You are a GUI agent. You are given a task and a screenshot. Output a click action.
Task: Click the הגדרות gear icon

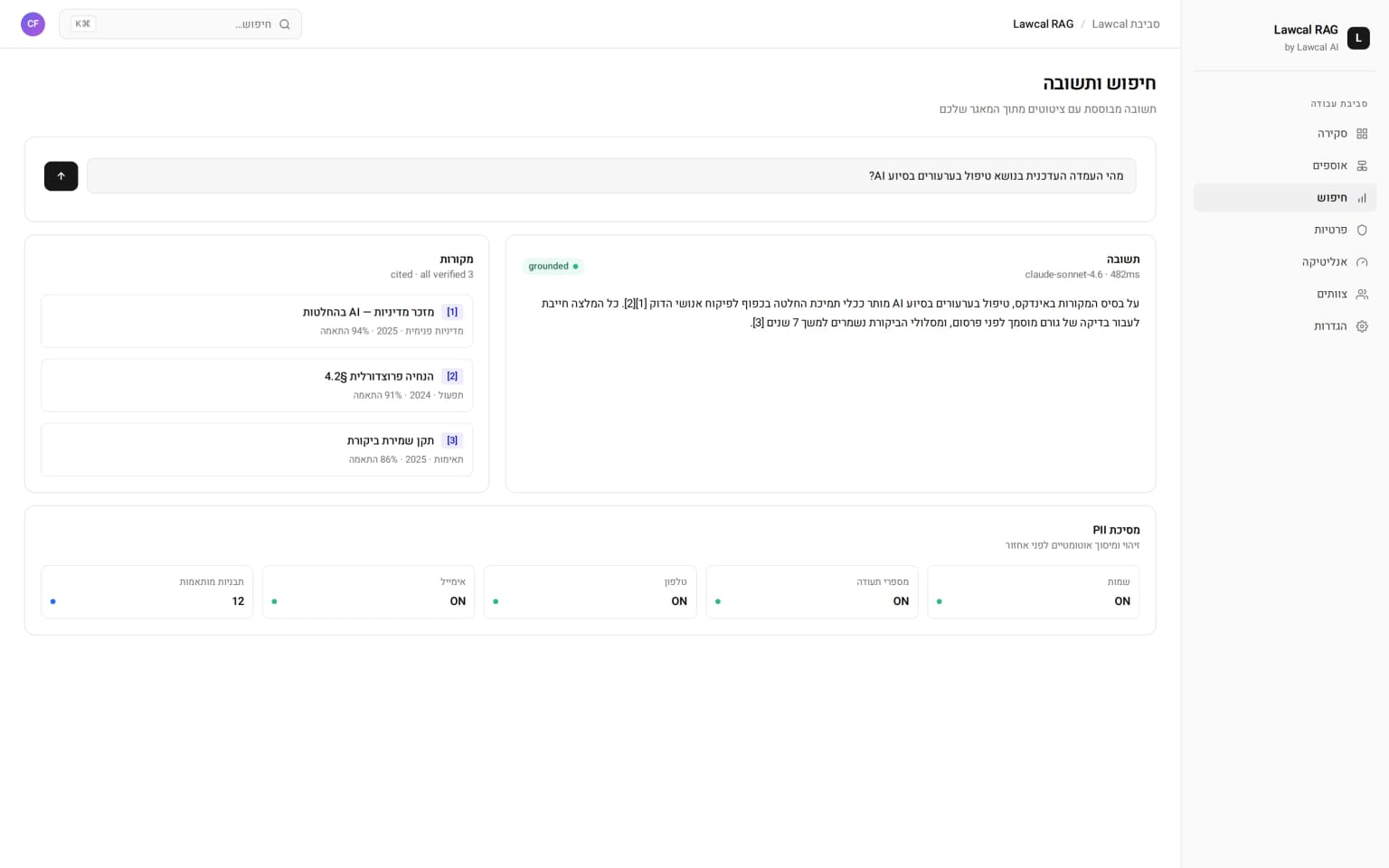click(1362, 326)
